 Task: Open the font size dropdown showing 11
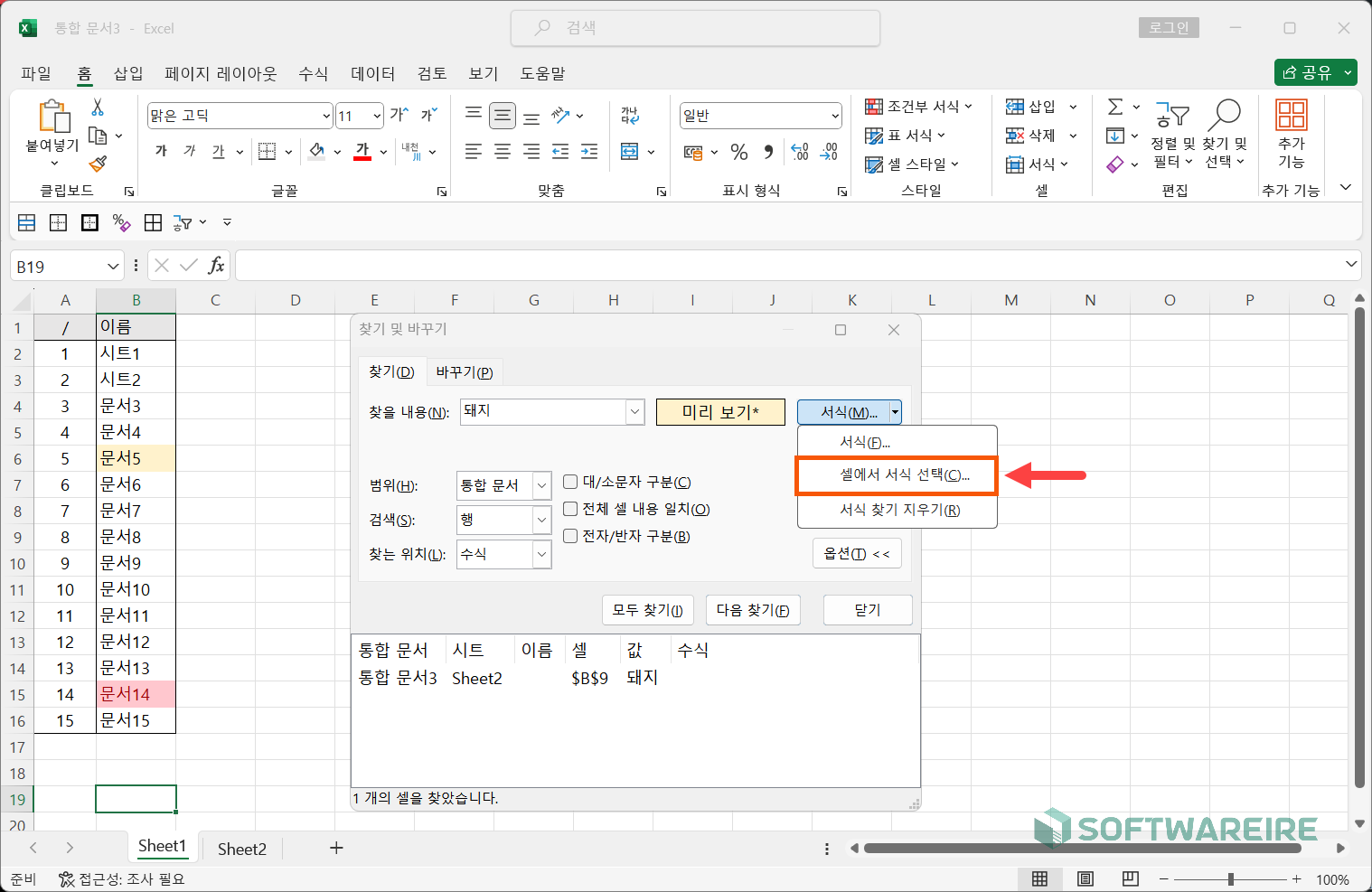(377, 116)
